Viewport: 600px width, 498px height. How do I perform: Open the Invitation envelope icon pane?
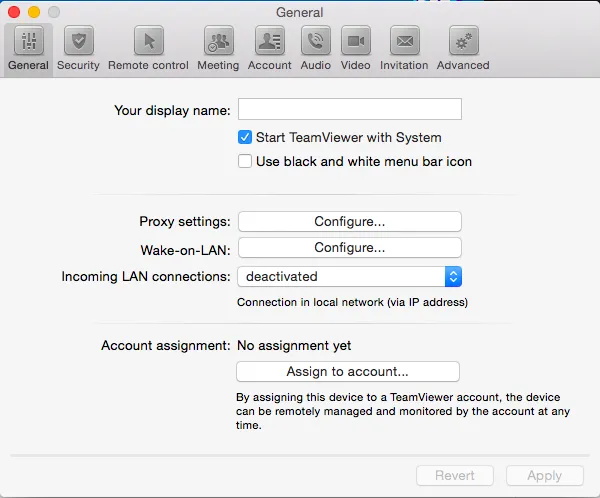tap(404, 42)
